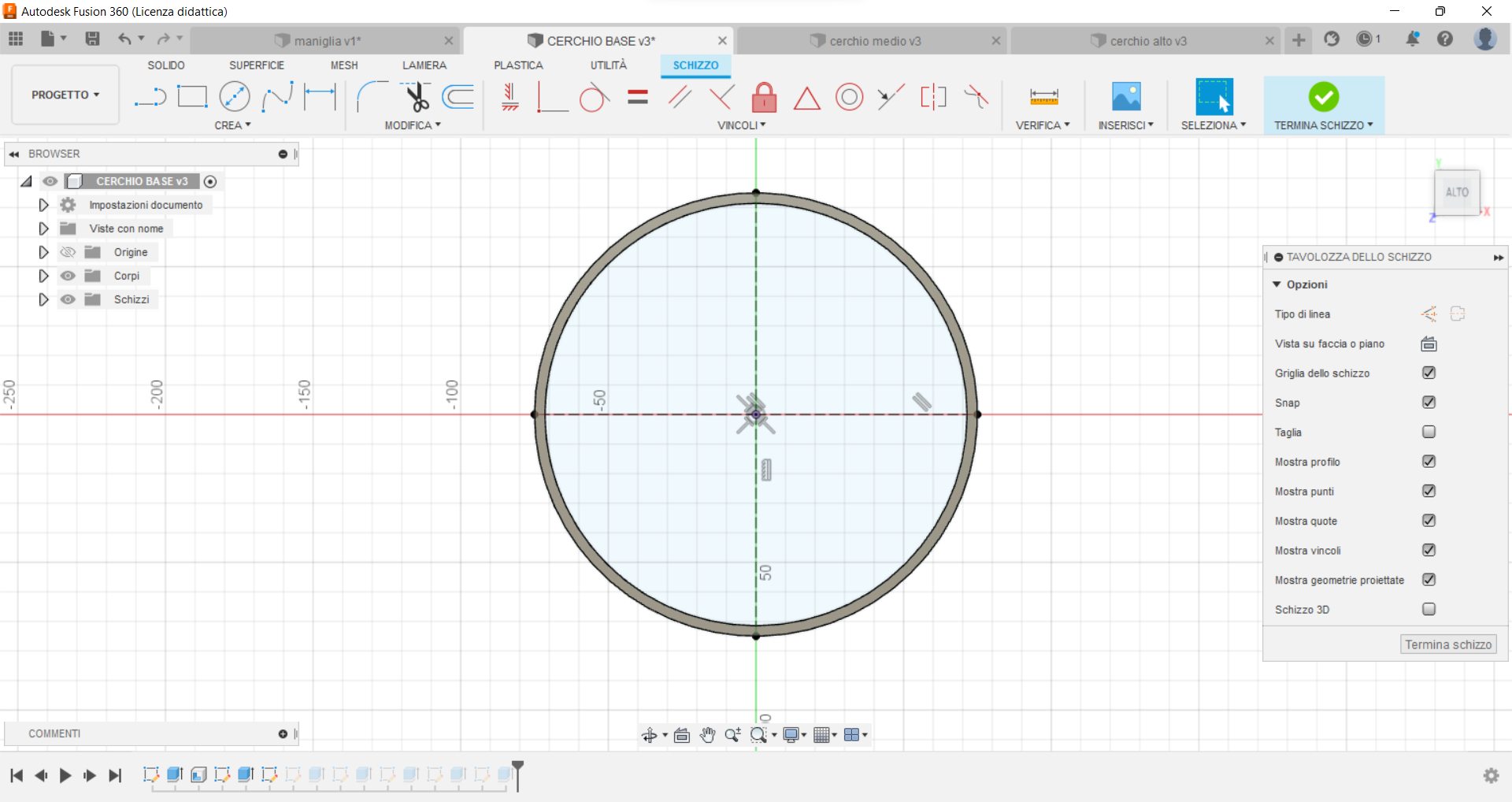The height and width of the screenshot is (802, 1512).
Task: Select the Rectangle tool in CREA
Action: pyautogui.click(x=192, y=96)
